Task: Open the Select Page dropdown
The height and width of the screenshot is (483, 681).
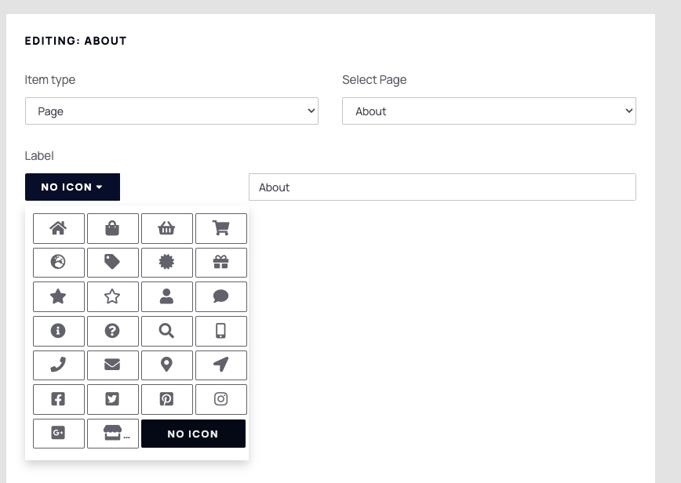Action: point(489,111)
